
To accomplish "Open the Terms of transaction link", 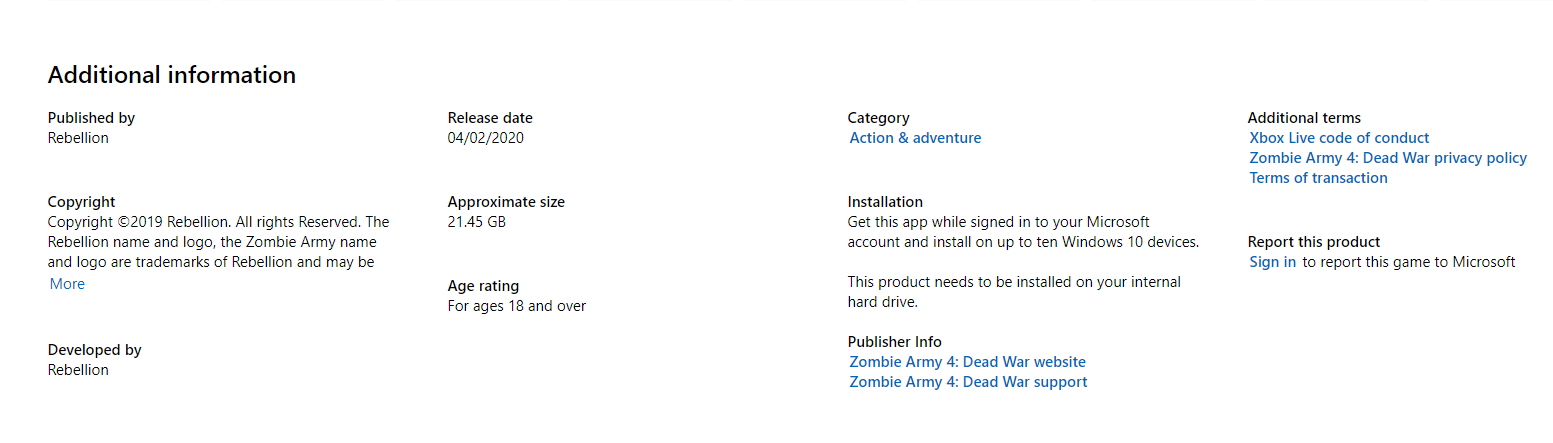I will 1318,178.
